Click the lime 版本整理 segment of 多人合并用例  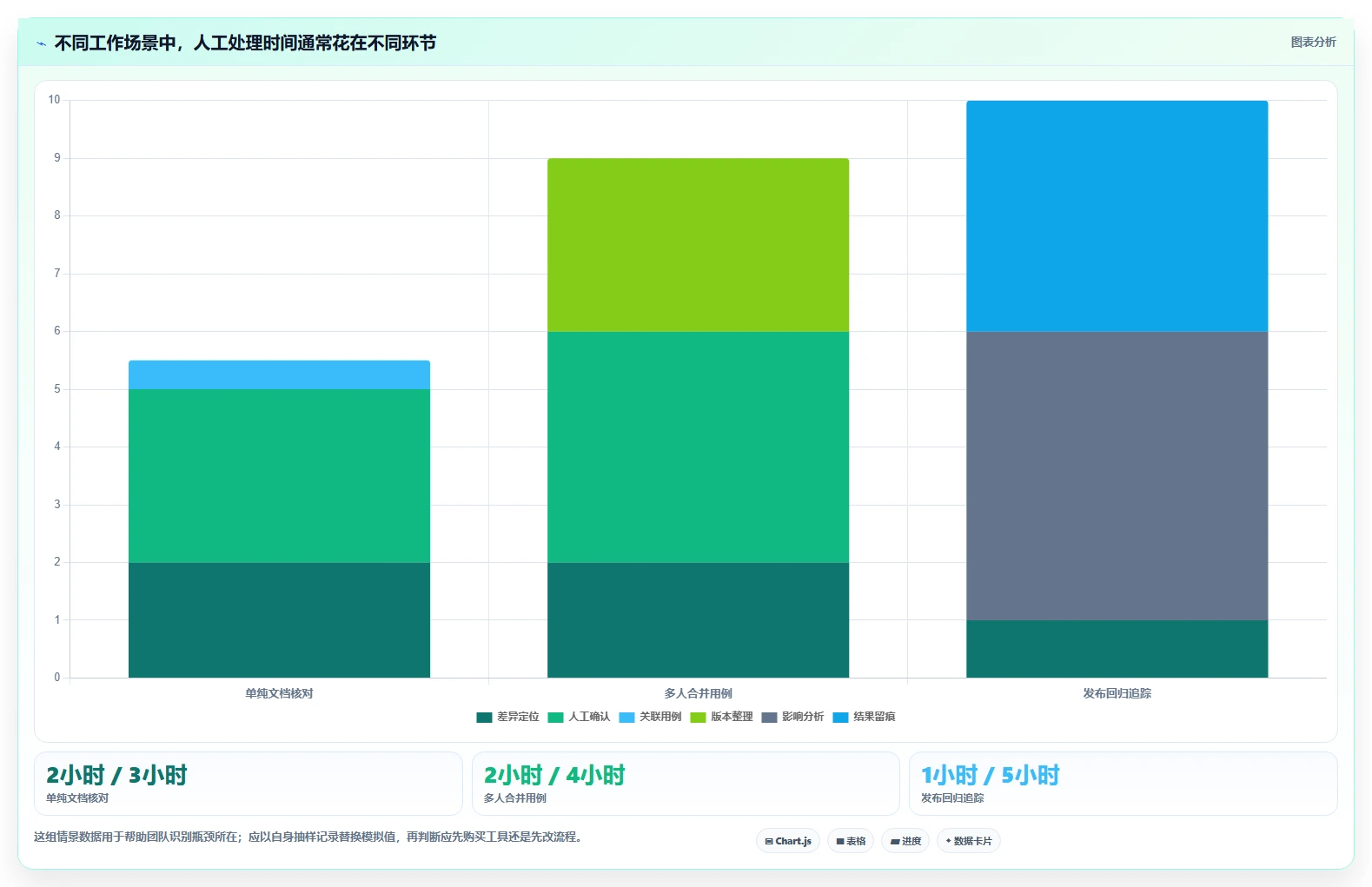click(x=698, y=245)
